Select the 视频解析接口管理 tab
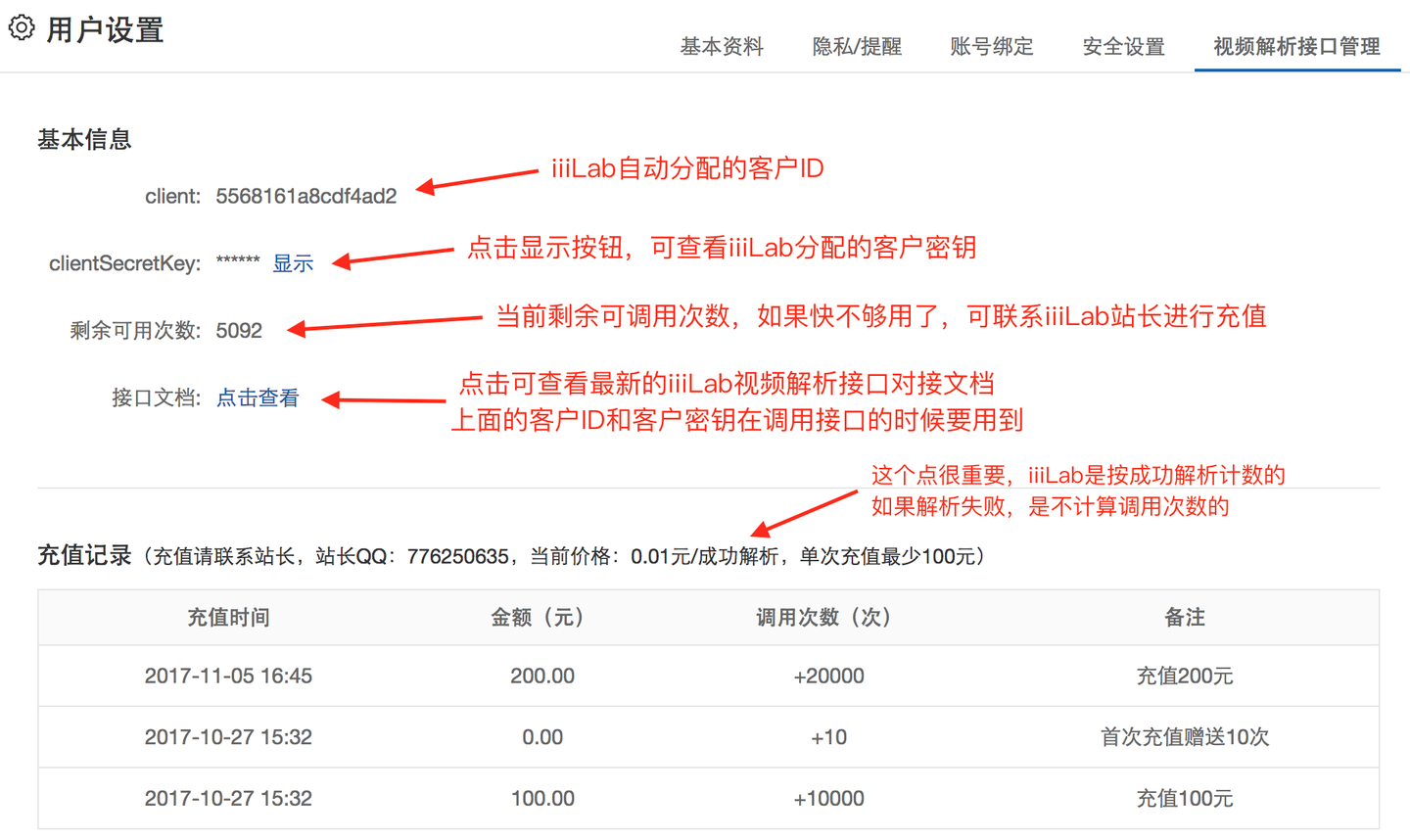 point(1294,44)
